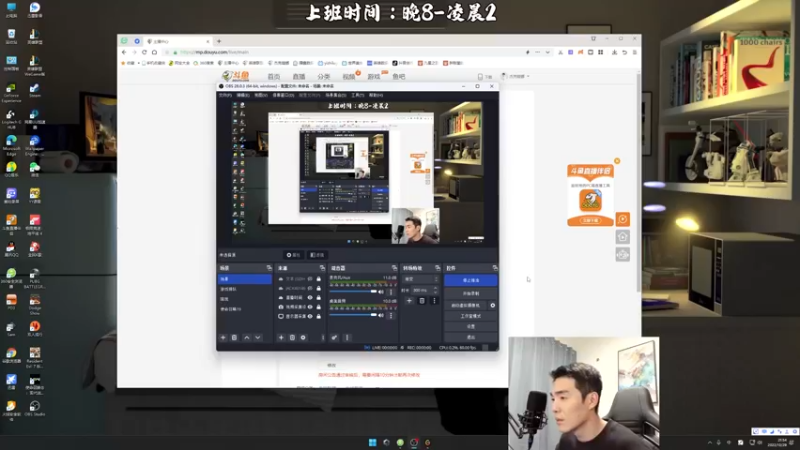Pop out the 场景 dock panel
This screenshot has height=450, width=800.
[x=269, y=268]
